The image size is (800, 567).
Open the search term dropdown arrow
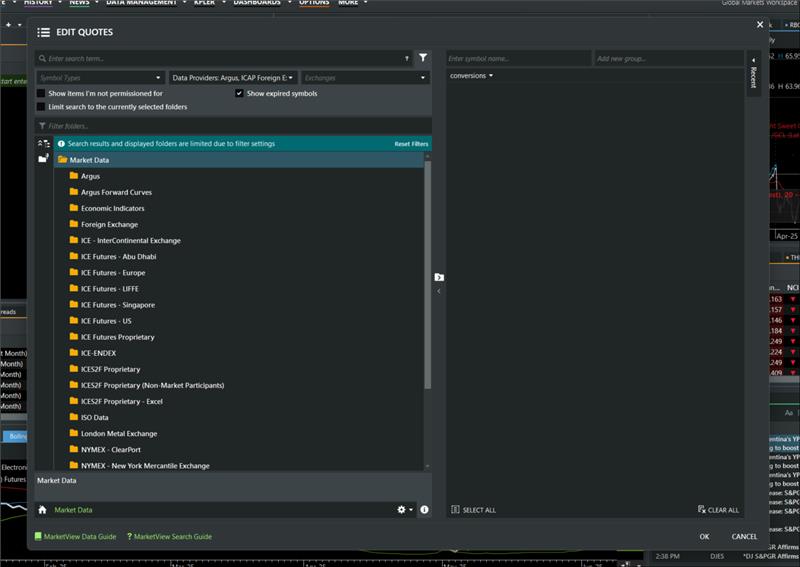(407, 59)
